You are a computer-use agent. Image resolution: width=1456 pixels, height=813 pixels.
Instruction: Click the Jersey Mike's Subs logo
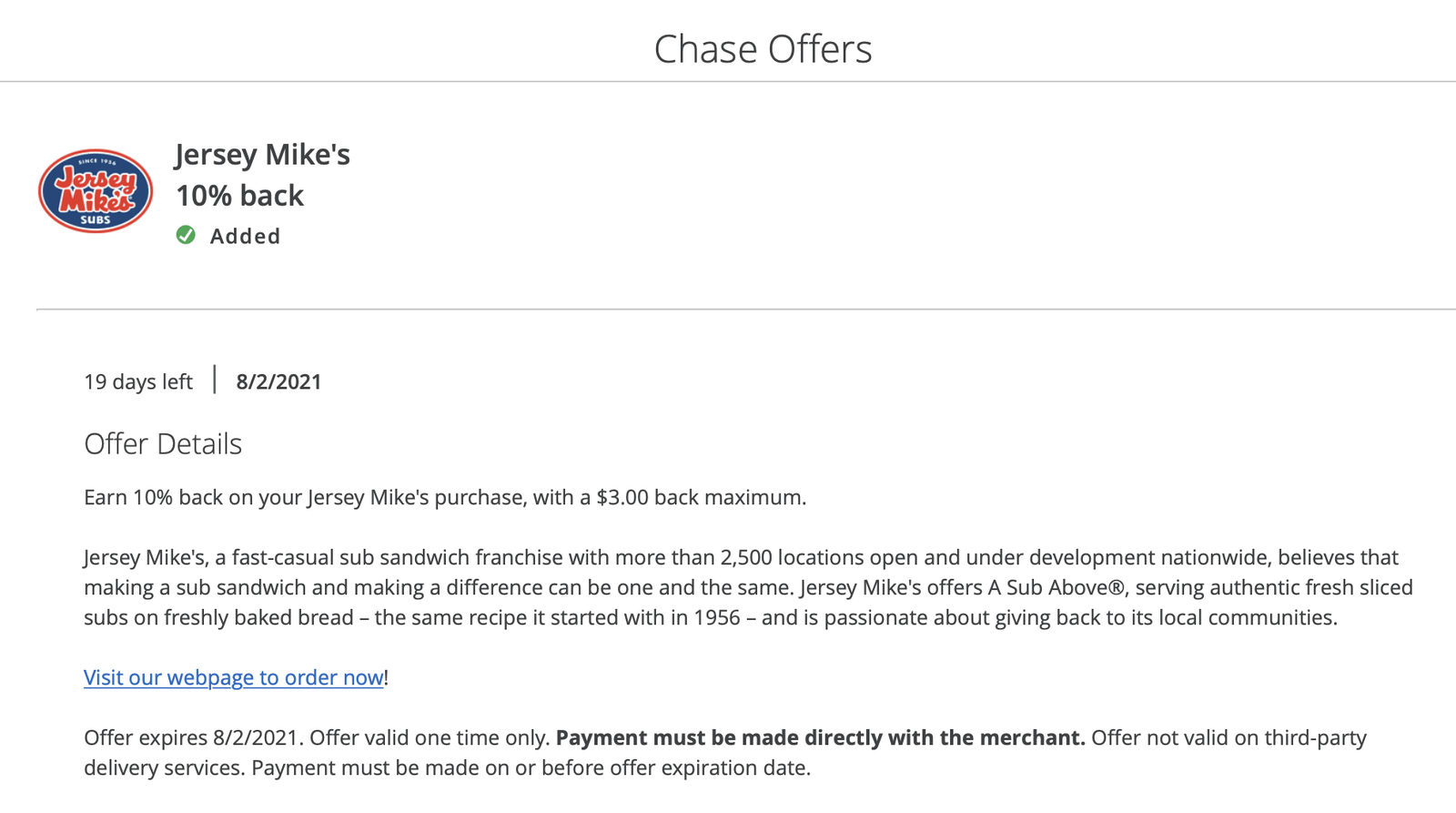pyautogui.click(x=96, y=191)
